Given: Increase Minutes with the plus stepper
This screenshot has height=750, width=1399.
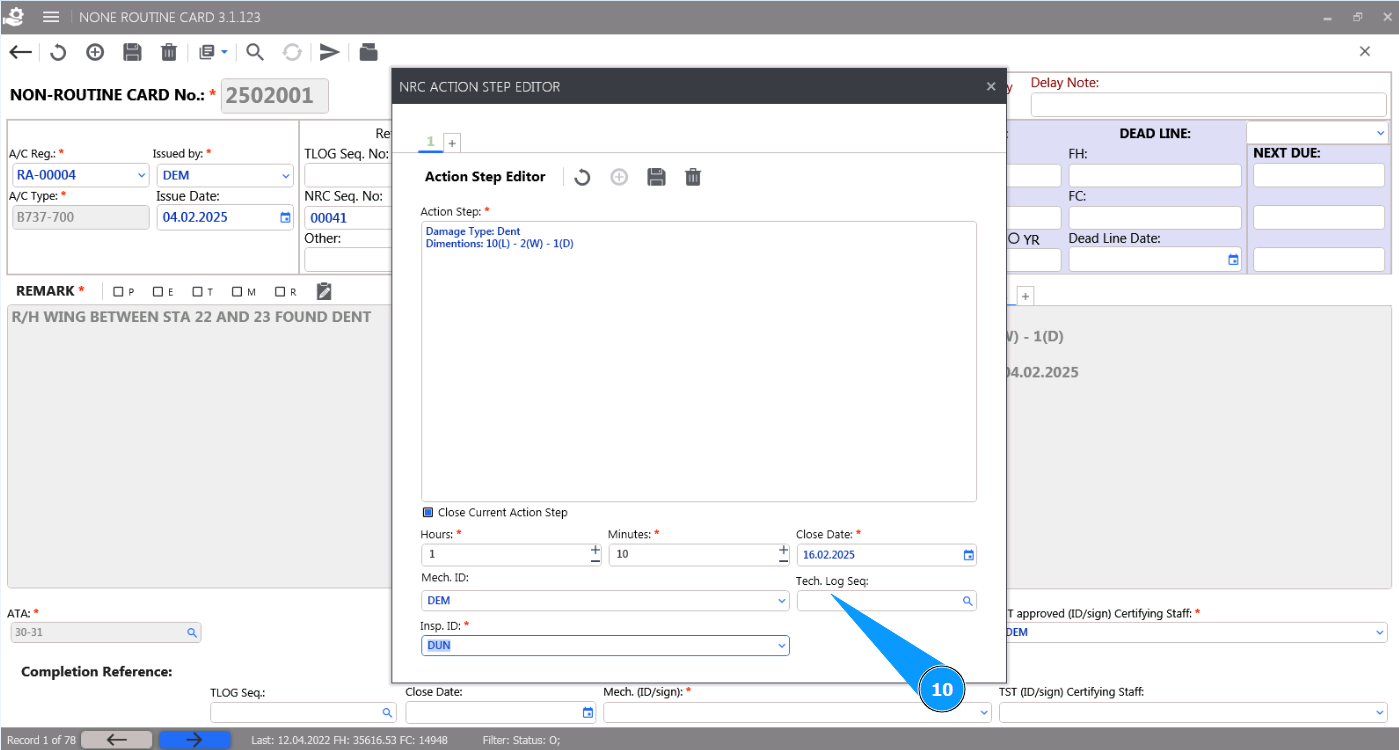Looking at the screenshot, I should [x=783, y=550].
